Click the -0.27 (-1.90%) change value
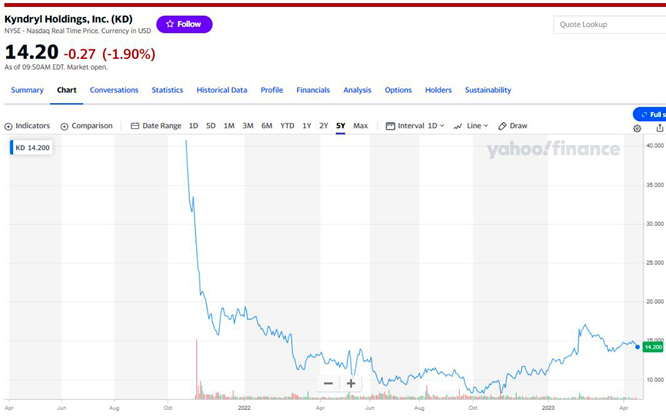666x416 pixels. pyautogui.click(x=110, y=54)
